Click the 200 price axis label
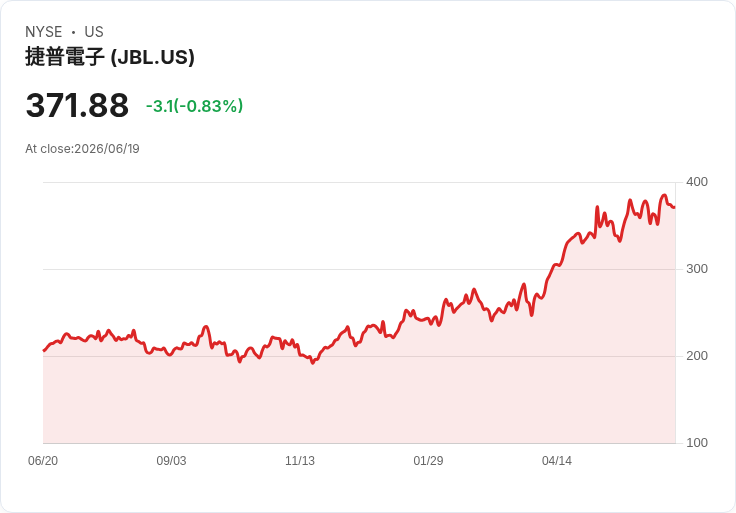This screenshot has width=736, height=513. pyautogui.click(x=697, y=356)
